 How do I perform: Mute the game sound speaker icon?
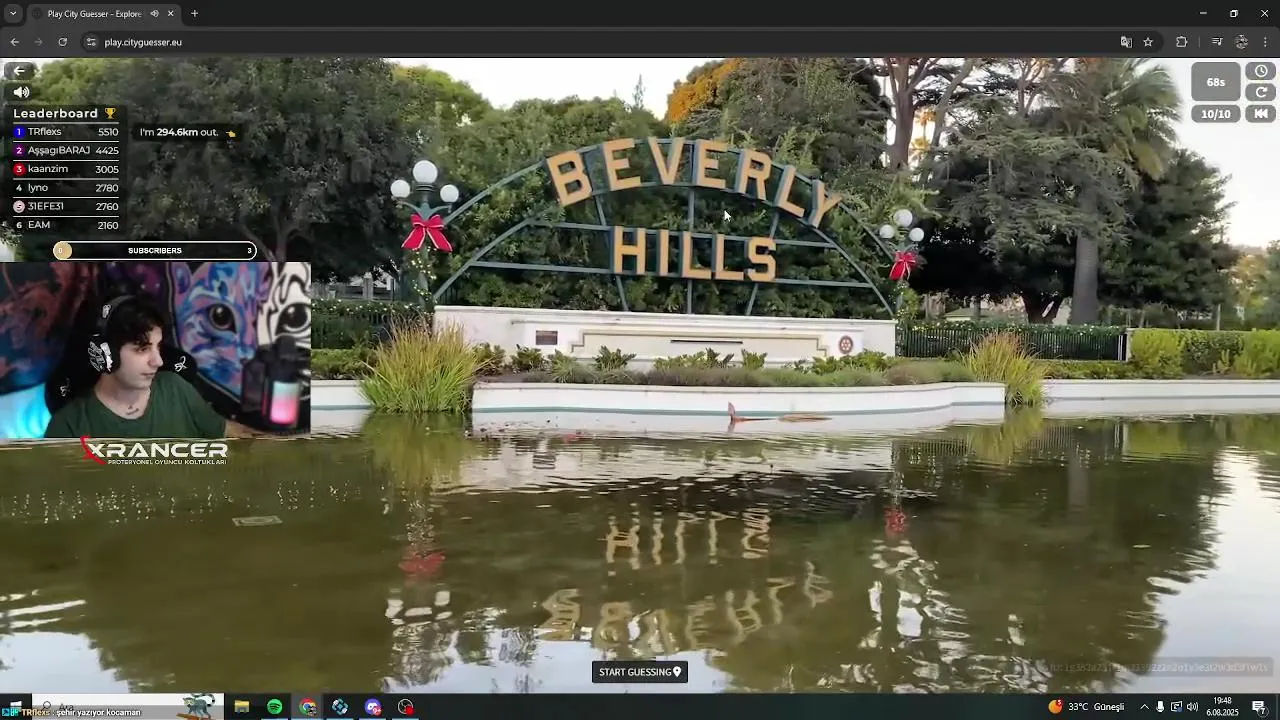click(x=21, y=92)
